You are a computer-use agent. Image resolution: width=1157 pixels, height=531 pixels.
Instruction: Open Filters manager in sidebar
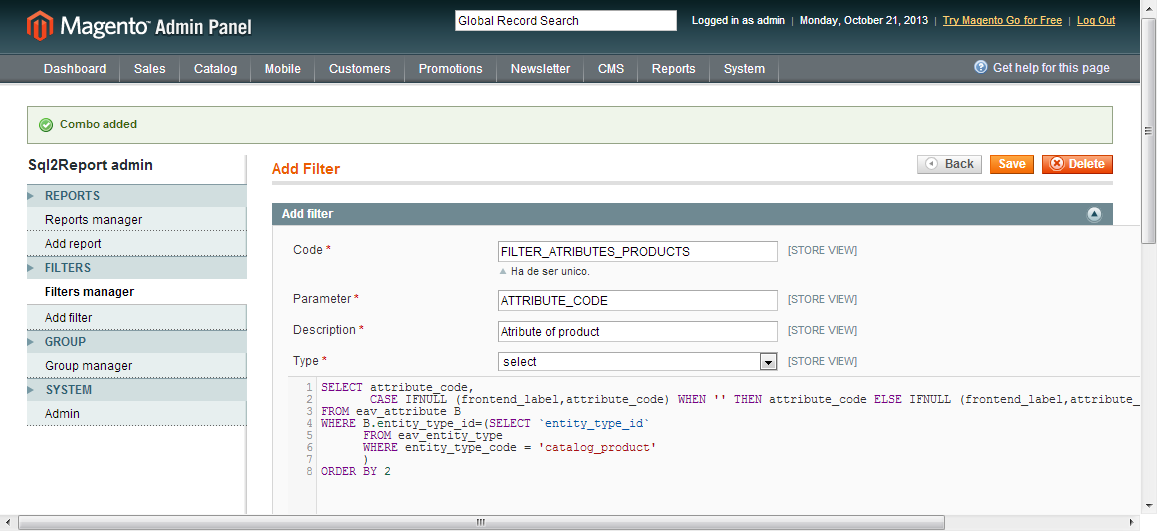(x=137, y=292)
